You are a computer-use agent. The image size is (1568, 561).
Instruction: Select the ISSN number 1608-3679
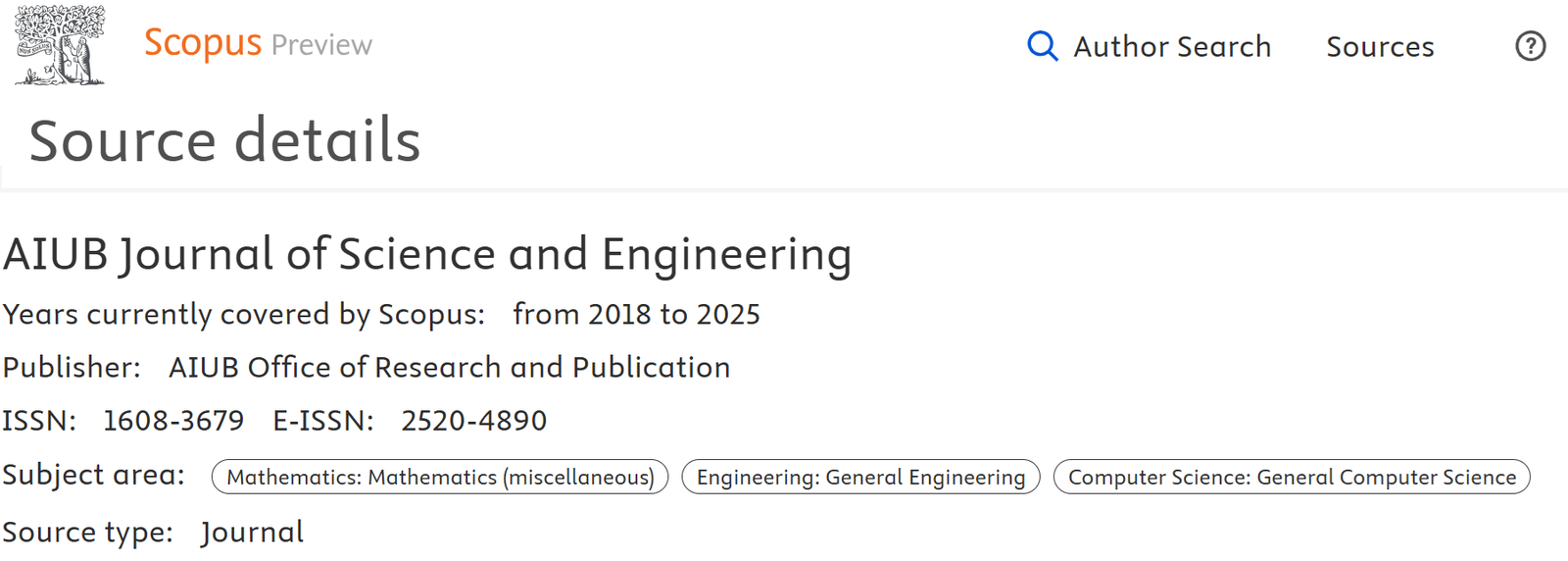click(x=173, y=421)
